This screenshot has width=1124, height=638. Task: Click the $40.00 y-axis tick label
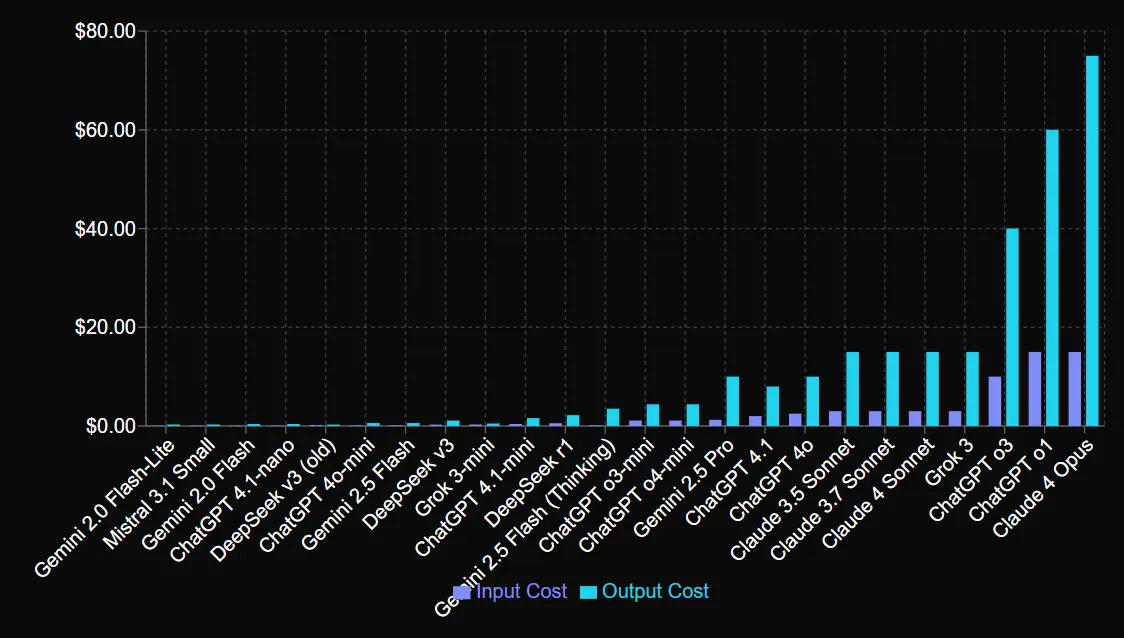click(105, 229)
